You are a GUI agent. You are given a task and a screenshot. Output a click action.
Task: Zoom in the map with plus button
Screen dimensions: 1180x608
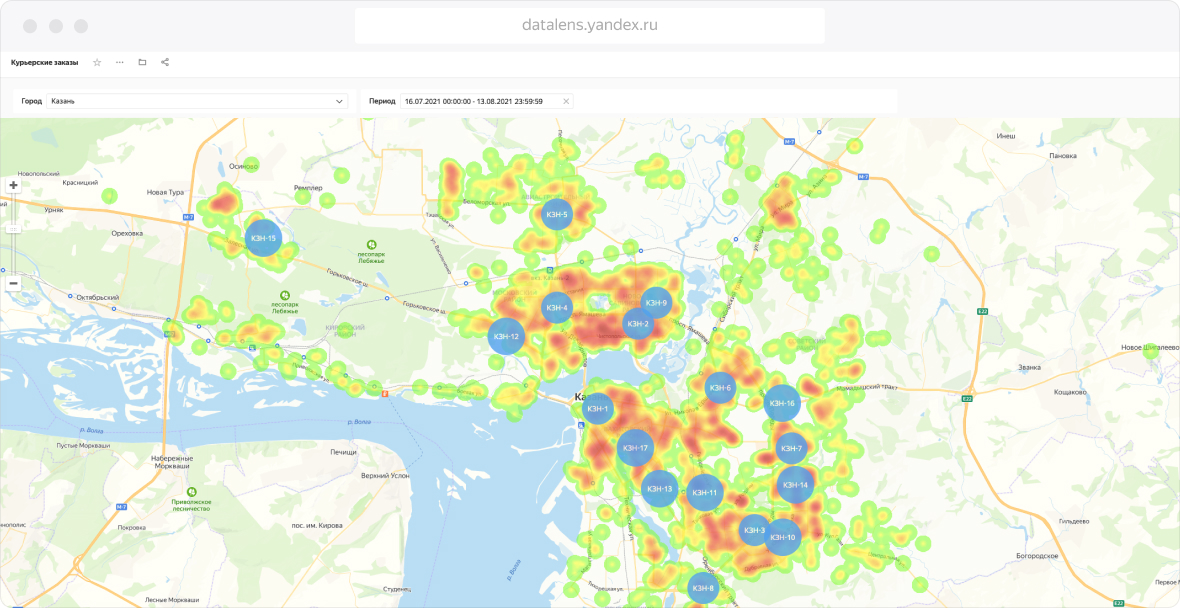click(x=13, y=184)
